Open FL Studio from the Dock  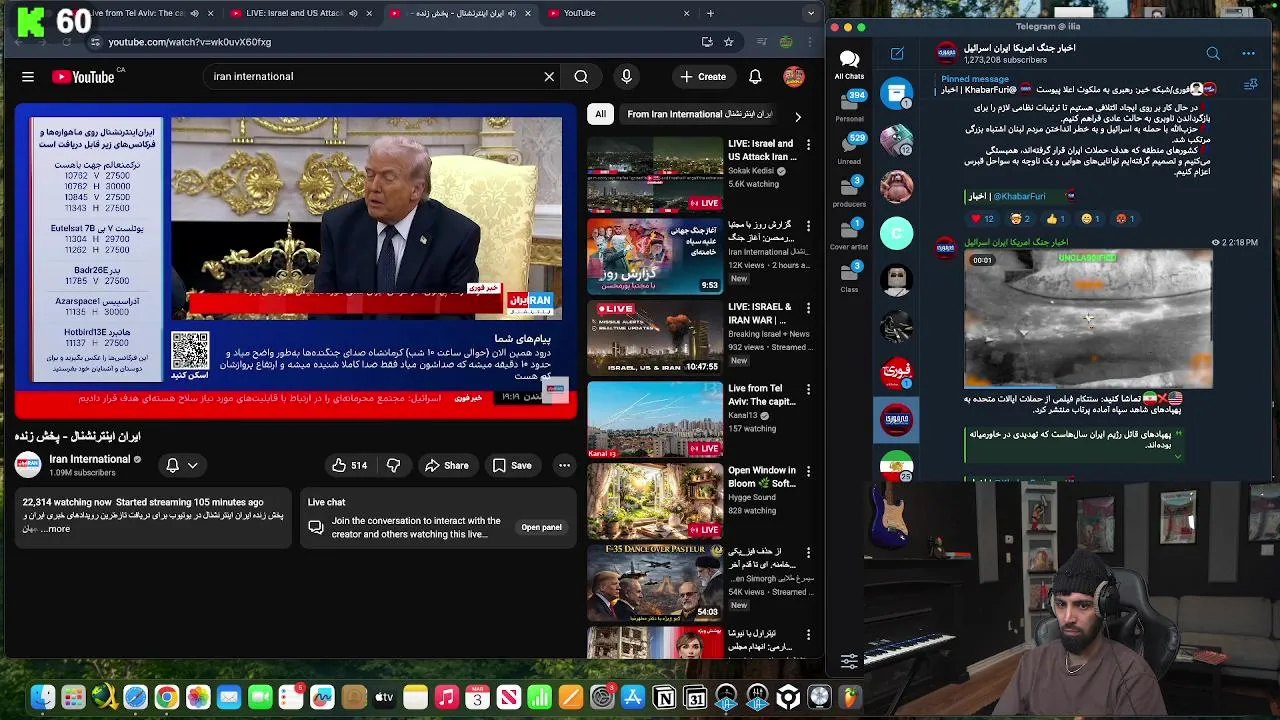coord(850,697)
